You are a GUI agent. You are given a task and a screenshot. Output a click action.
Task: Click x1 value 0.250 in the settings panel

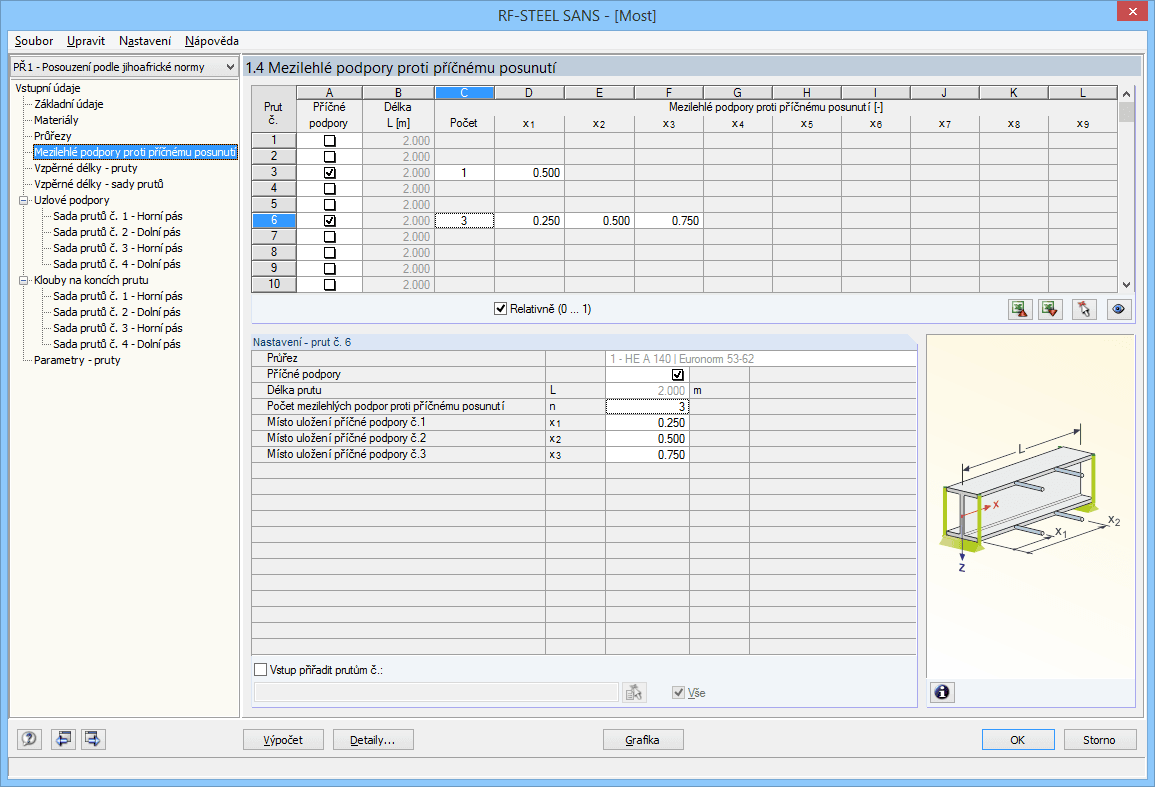pos(647,423)
